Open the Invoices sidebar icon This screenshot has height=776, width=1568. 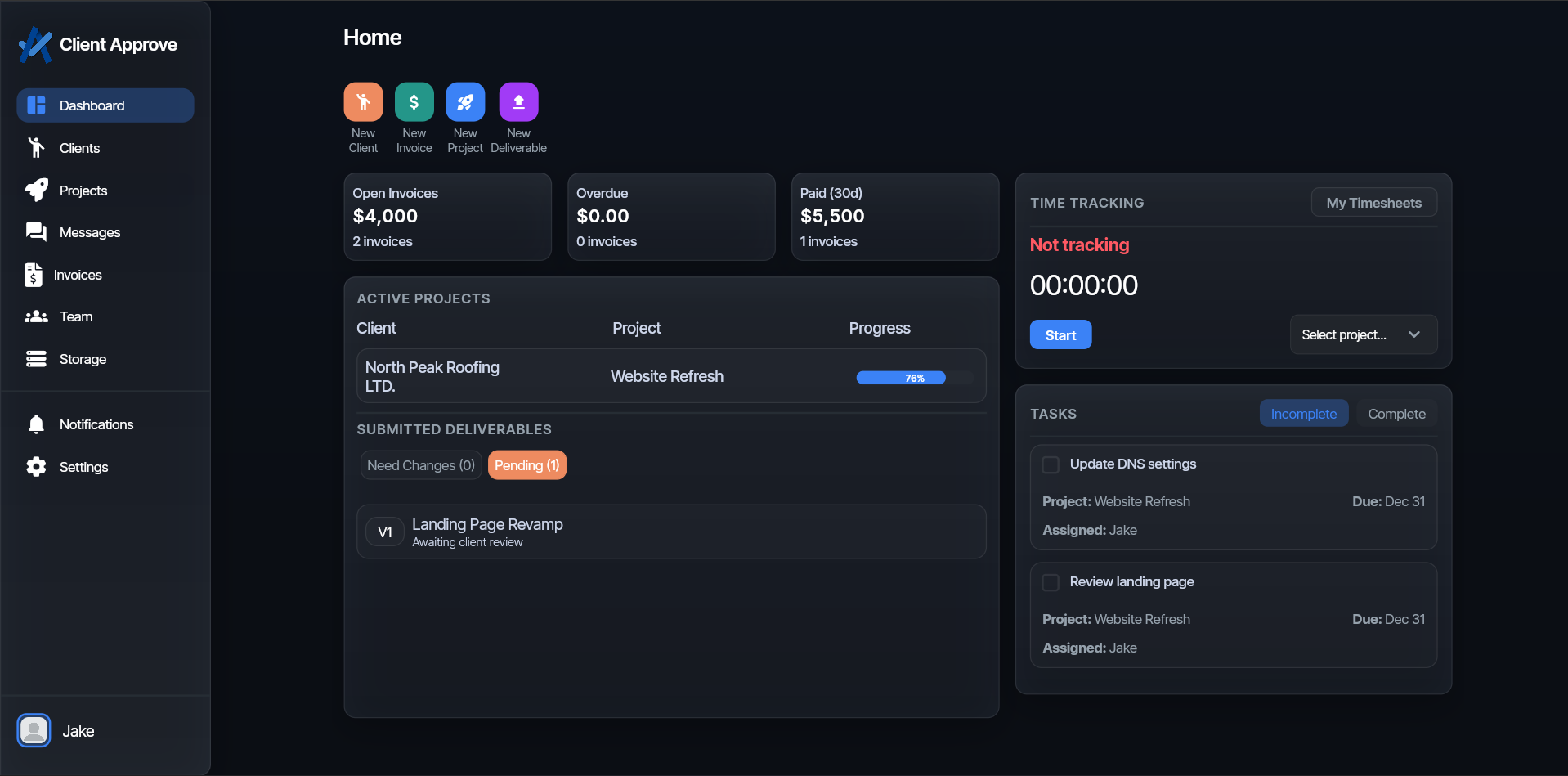click(33, 275)
